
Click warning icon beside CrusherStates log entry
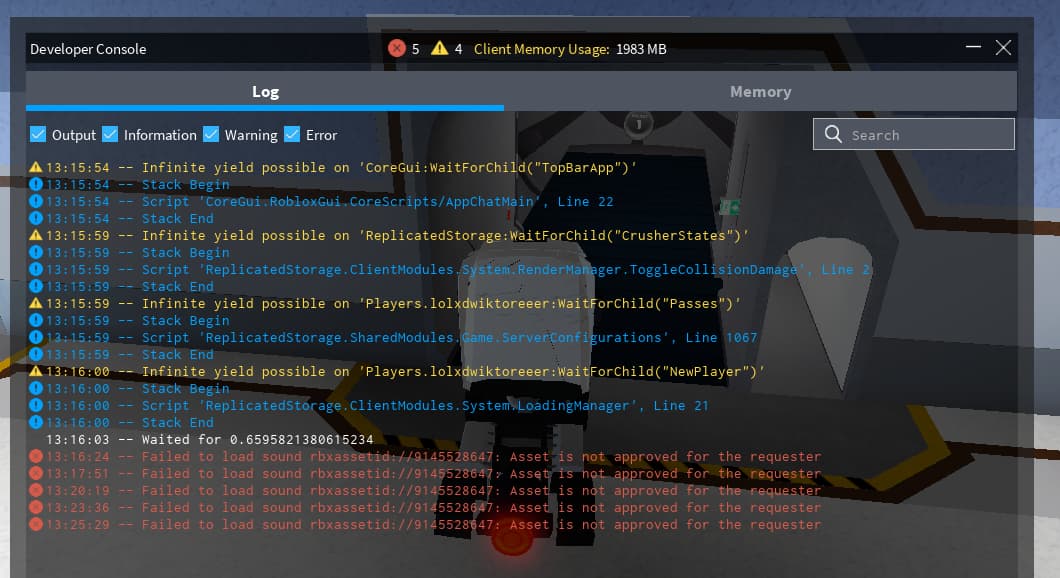click(x=36, y=235)
